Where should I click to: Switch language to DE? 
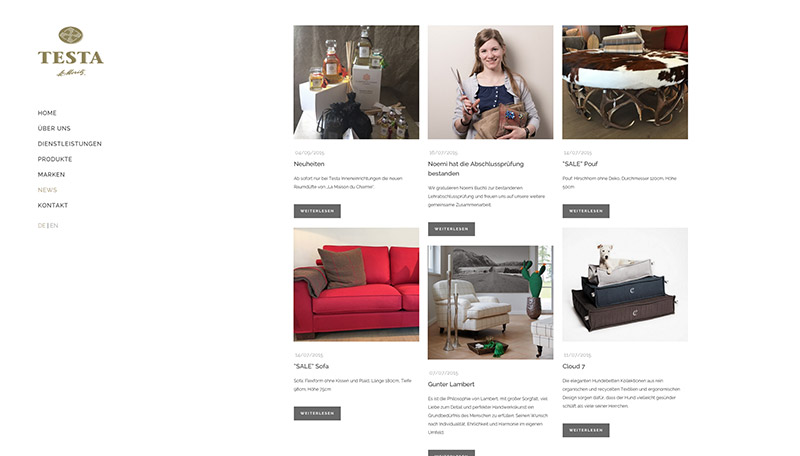pos(41,225)
